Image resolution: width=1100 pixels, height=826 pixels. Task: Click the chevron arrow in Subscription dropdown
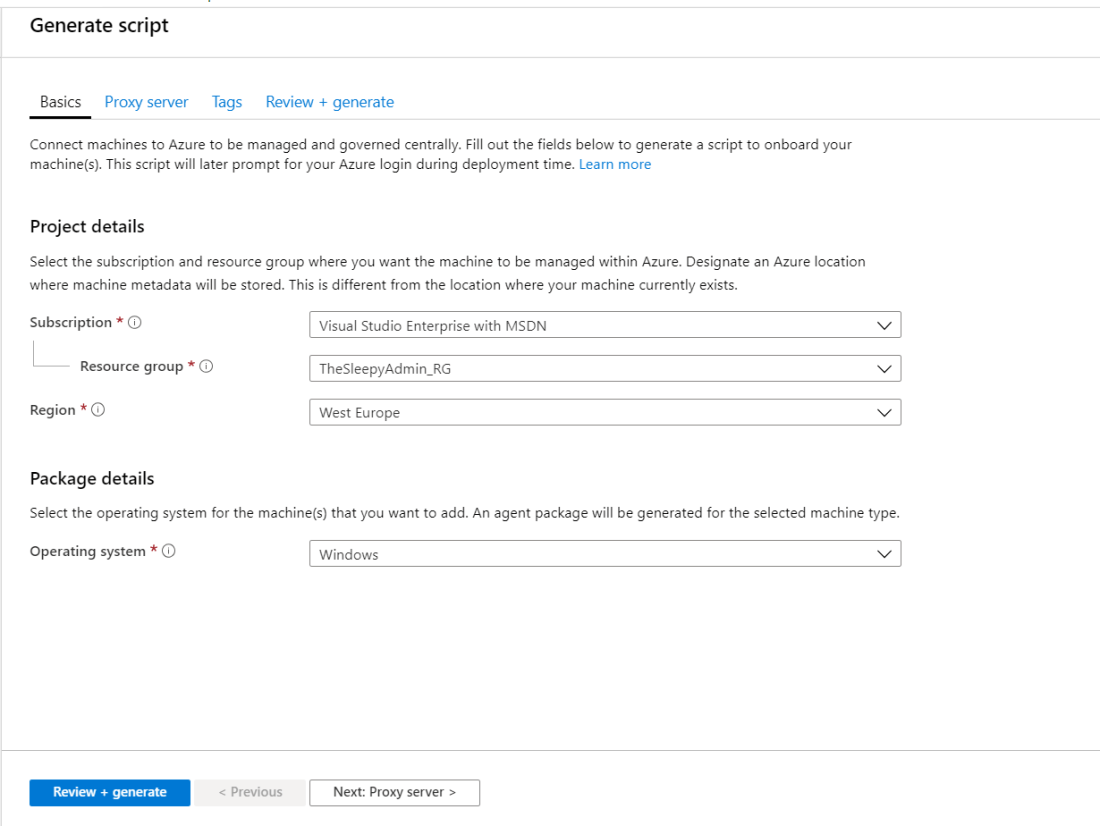(882, 325)
